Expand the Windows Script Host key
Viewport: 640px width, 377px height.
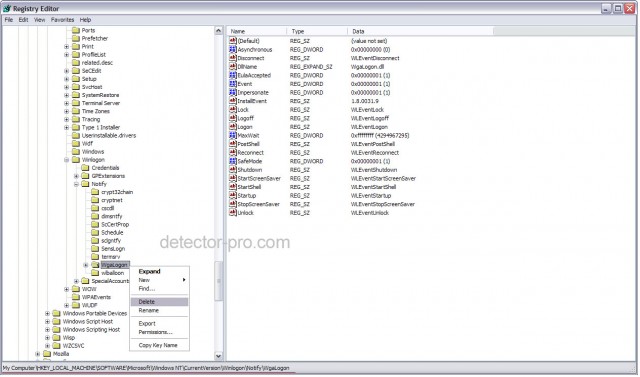47,322
